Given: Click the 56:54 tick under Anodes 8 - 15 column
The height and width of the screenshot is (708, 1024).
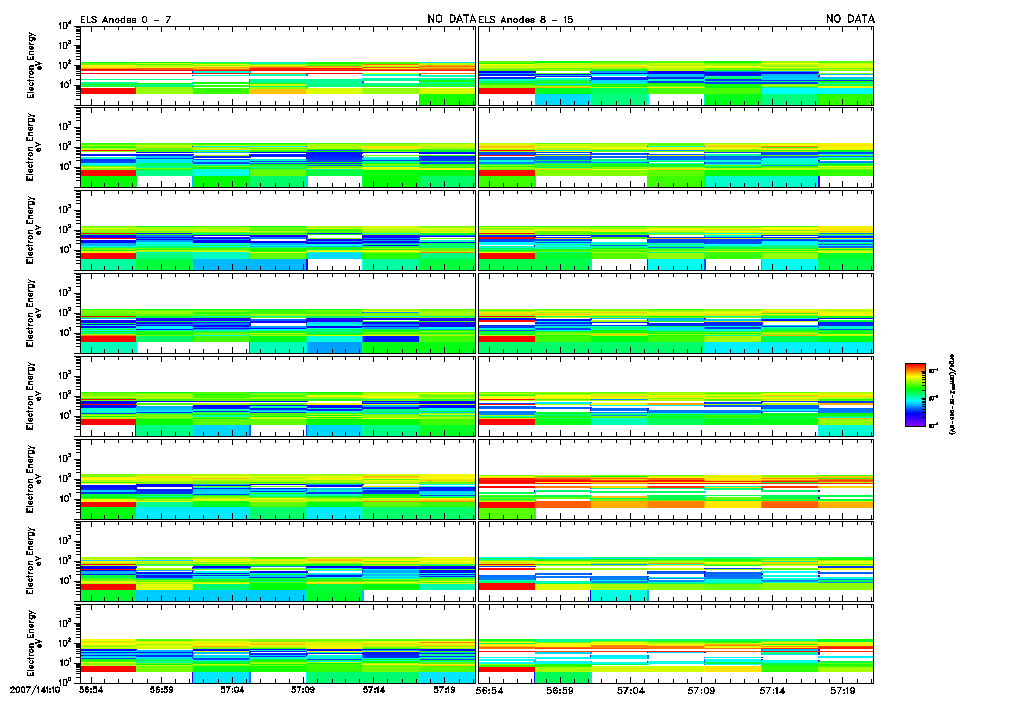Looking at the screenshot, I should click(x=489, y=690).
